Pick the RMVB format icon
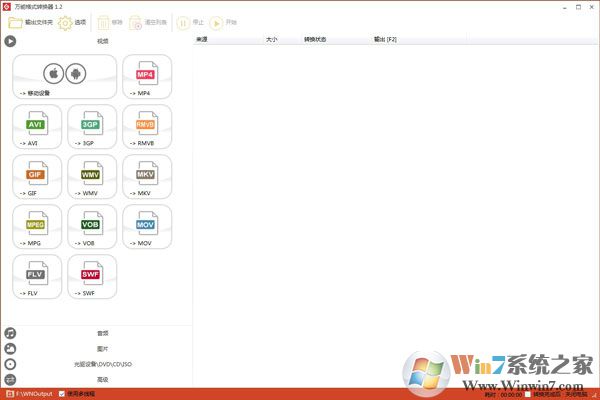The image size is (600, 400). (x=146, y=127)
